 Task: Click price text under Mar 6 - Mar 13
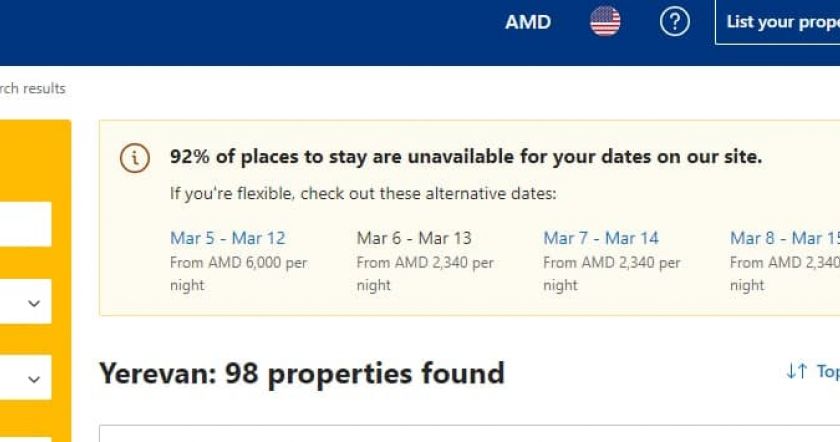425,273
